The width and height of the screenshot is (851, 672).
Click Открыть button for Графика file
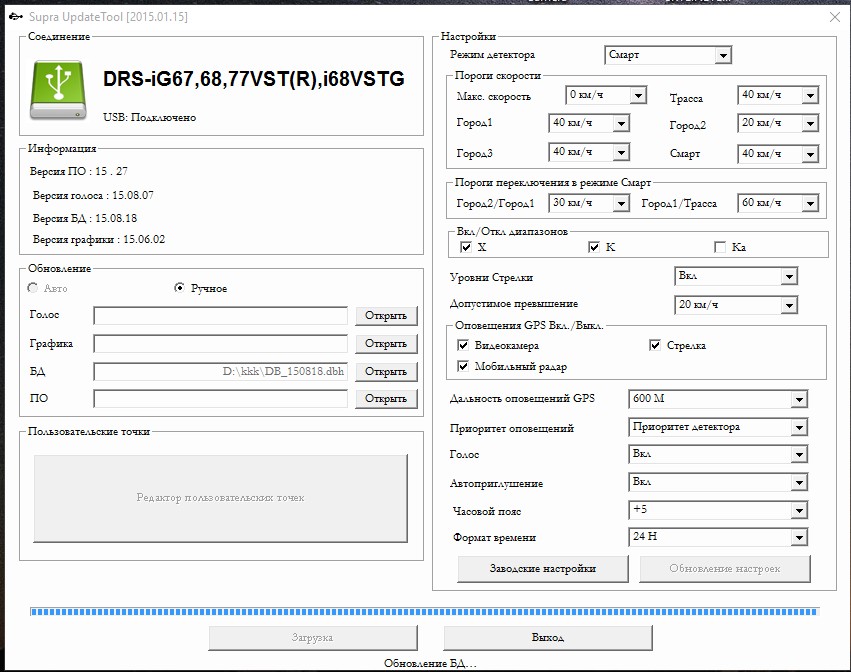click(x=386, y=344)
